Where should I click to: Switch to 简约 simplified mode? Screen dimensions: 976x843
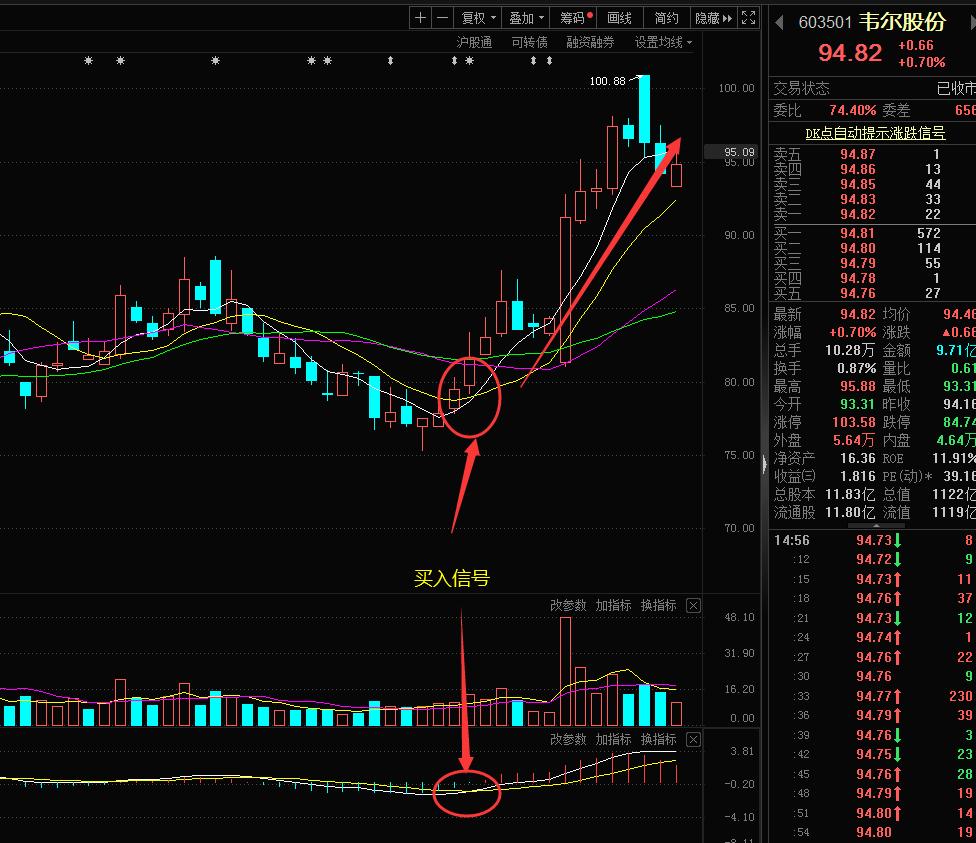point(666,18)
